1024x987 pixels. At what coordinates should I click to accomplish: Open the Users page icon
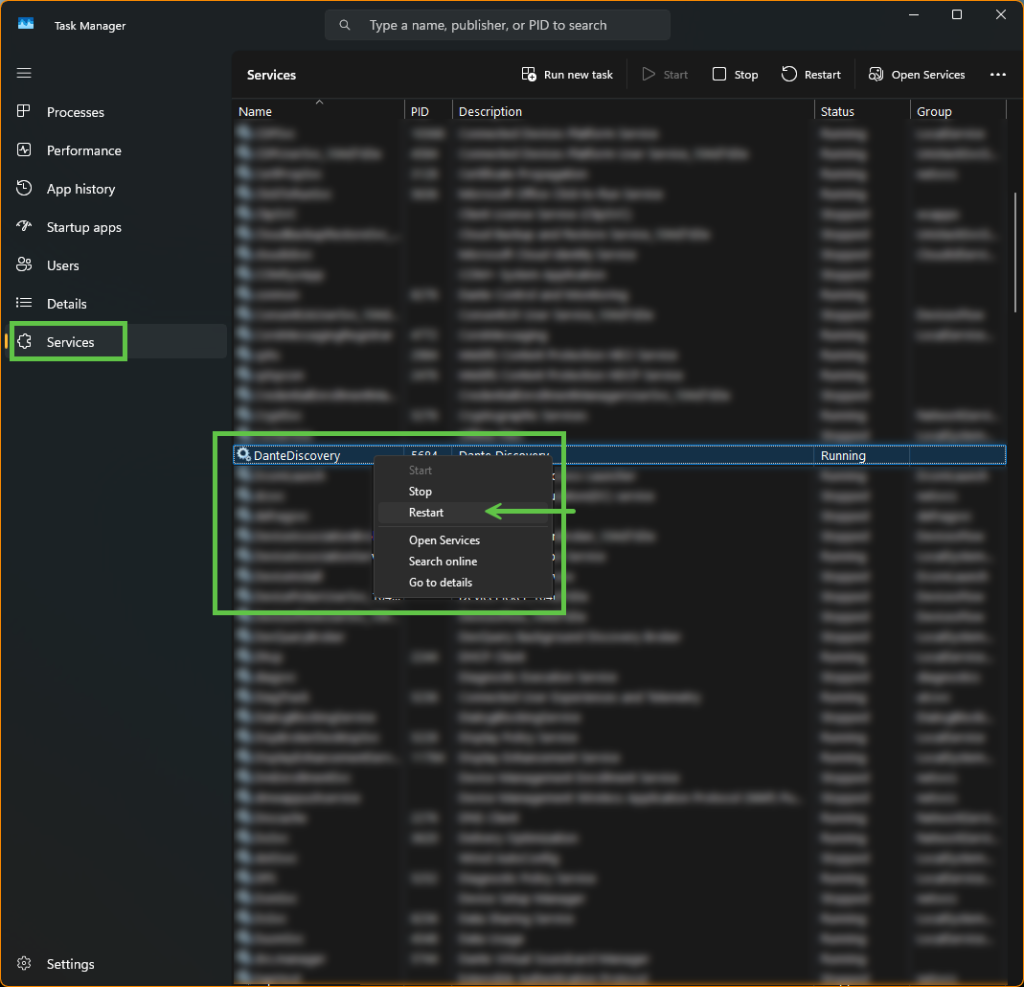point(25,265)
